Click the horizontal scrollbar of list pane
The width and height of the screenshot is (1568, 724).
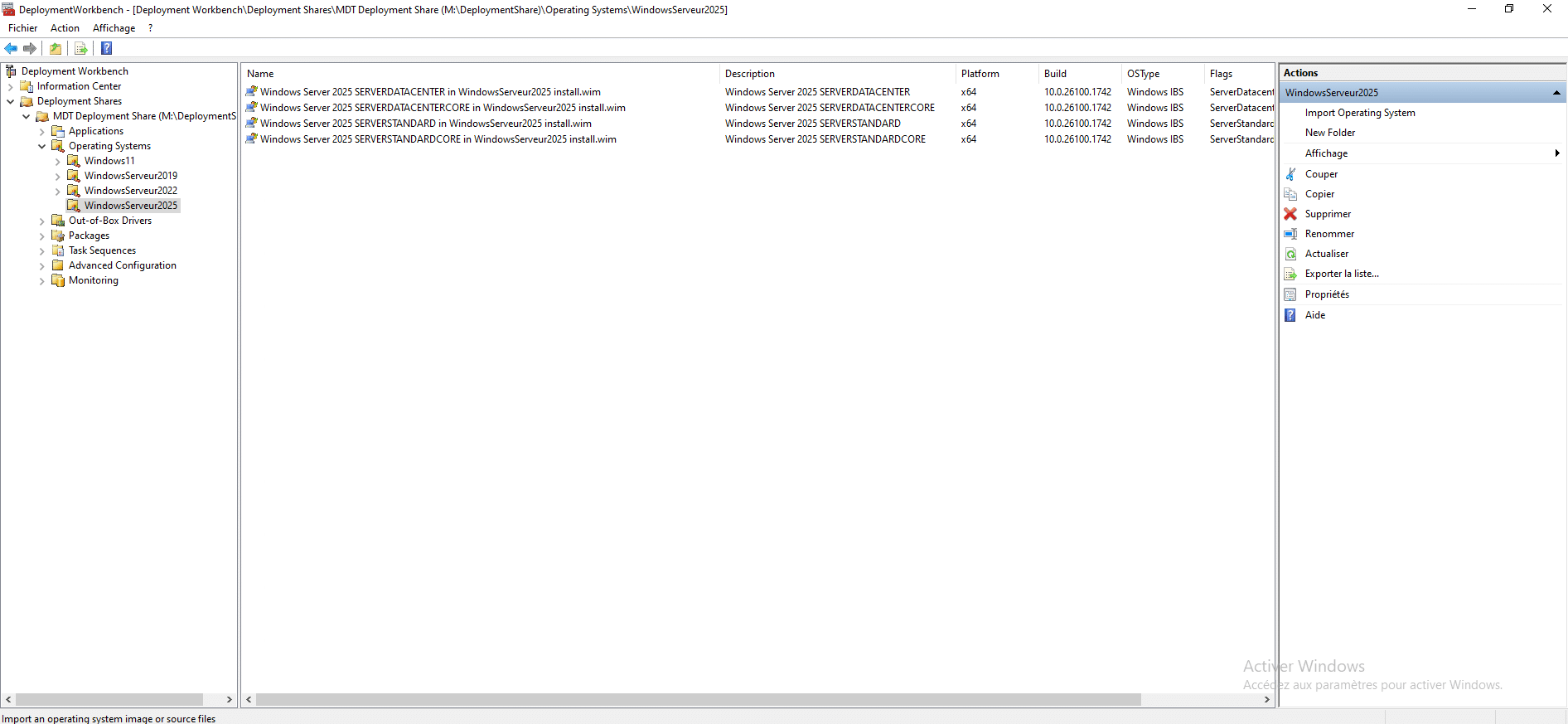tap(698, 700)
